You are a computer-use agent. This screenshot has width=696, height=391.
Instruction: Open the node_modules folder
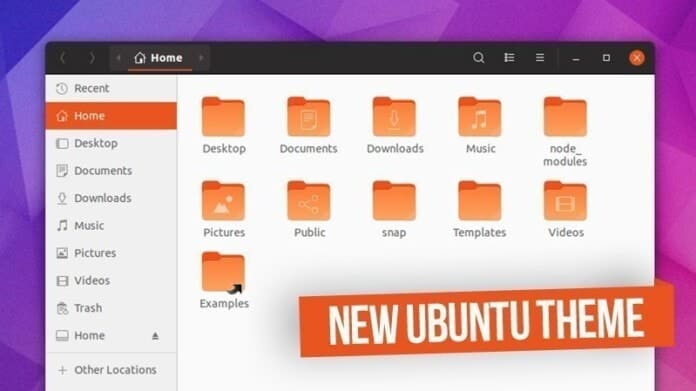click(x=565, y=117)
